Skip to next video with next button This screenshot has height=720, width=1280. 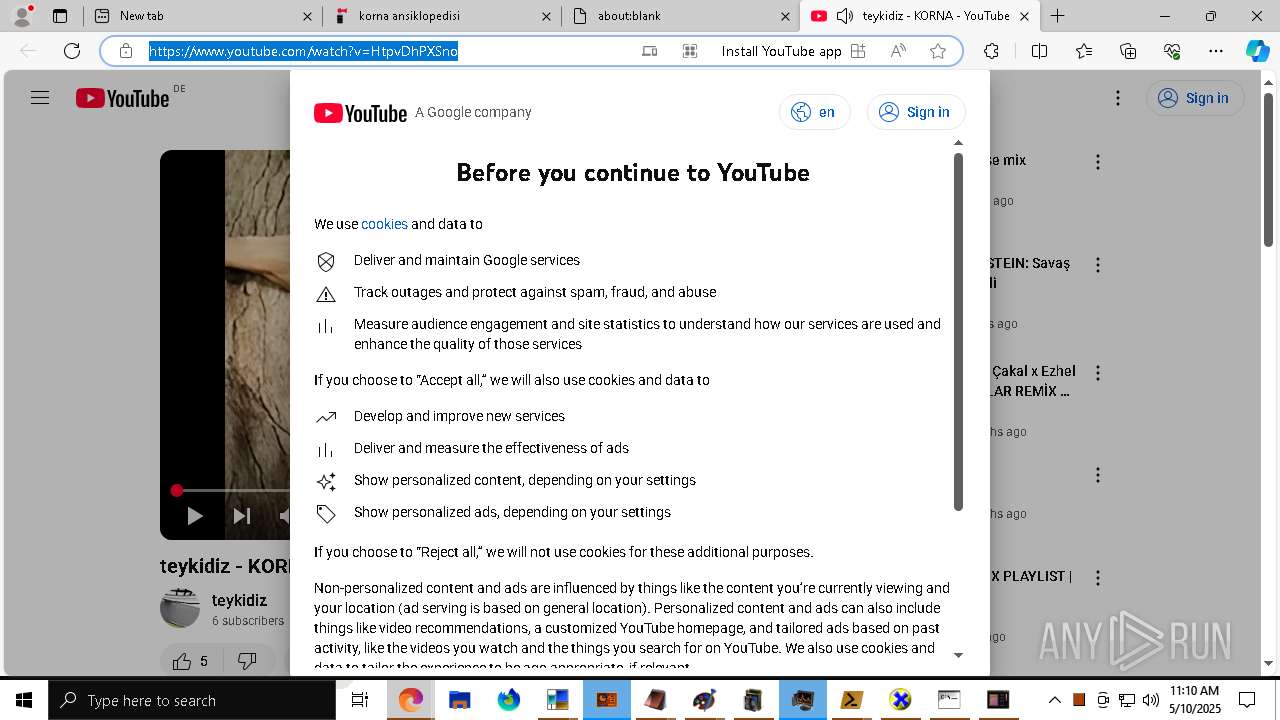coord(241,516)
